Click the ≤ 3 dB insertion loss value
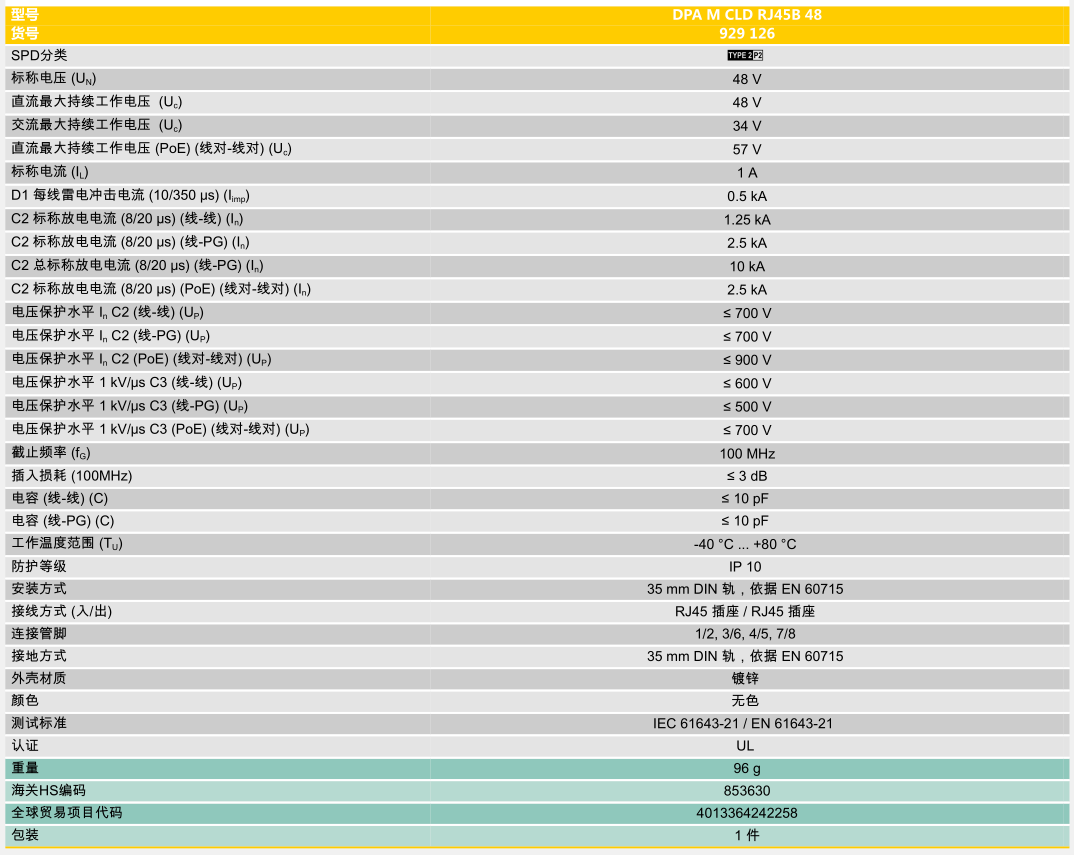 pos(746,476)
